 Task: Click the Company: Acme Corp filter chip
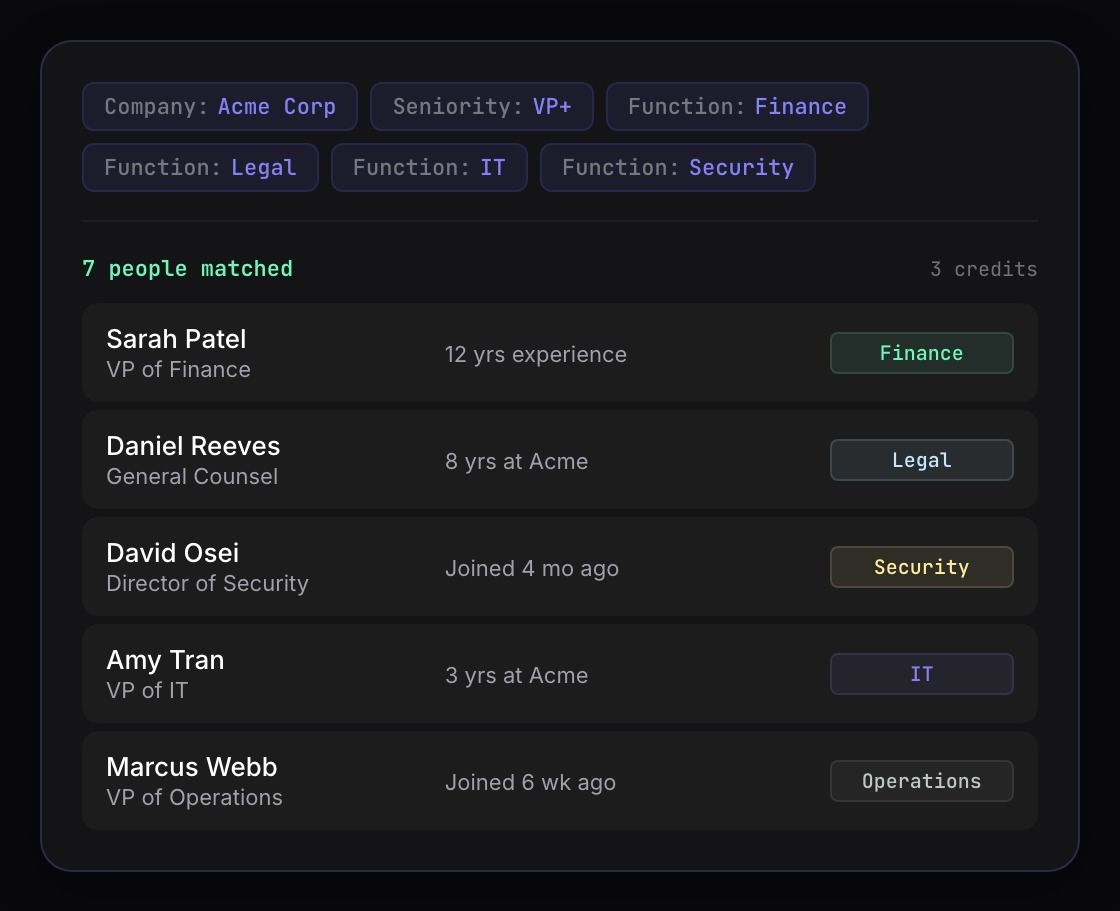(x=220, y=106)
